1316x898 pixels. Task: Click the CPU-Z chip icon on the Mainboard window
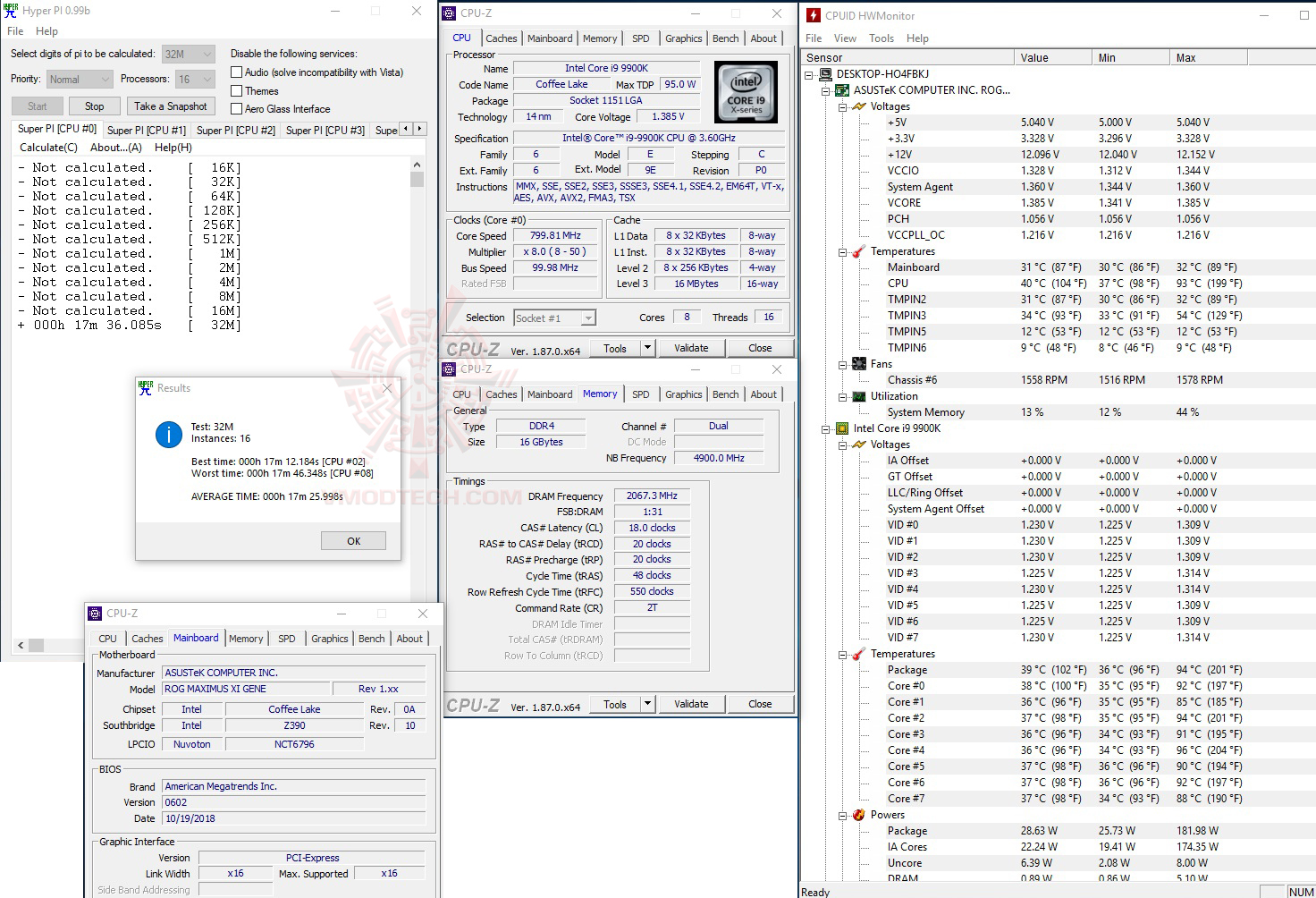[x=92, y=614]
